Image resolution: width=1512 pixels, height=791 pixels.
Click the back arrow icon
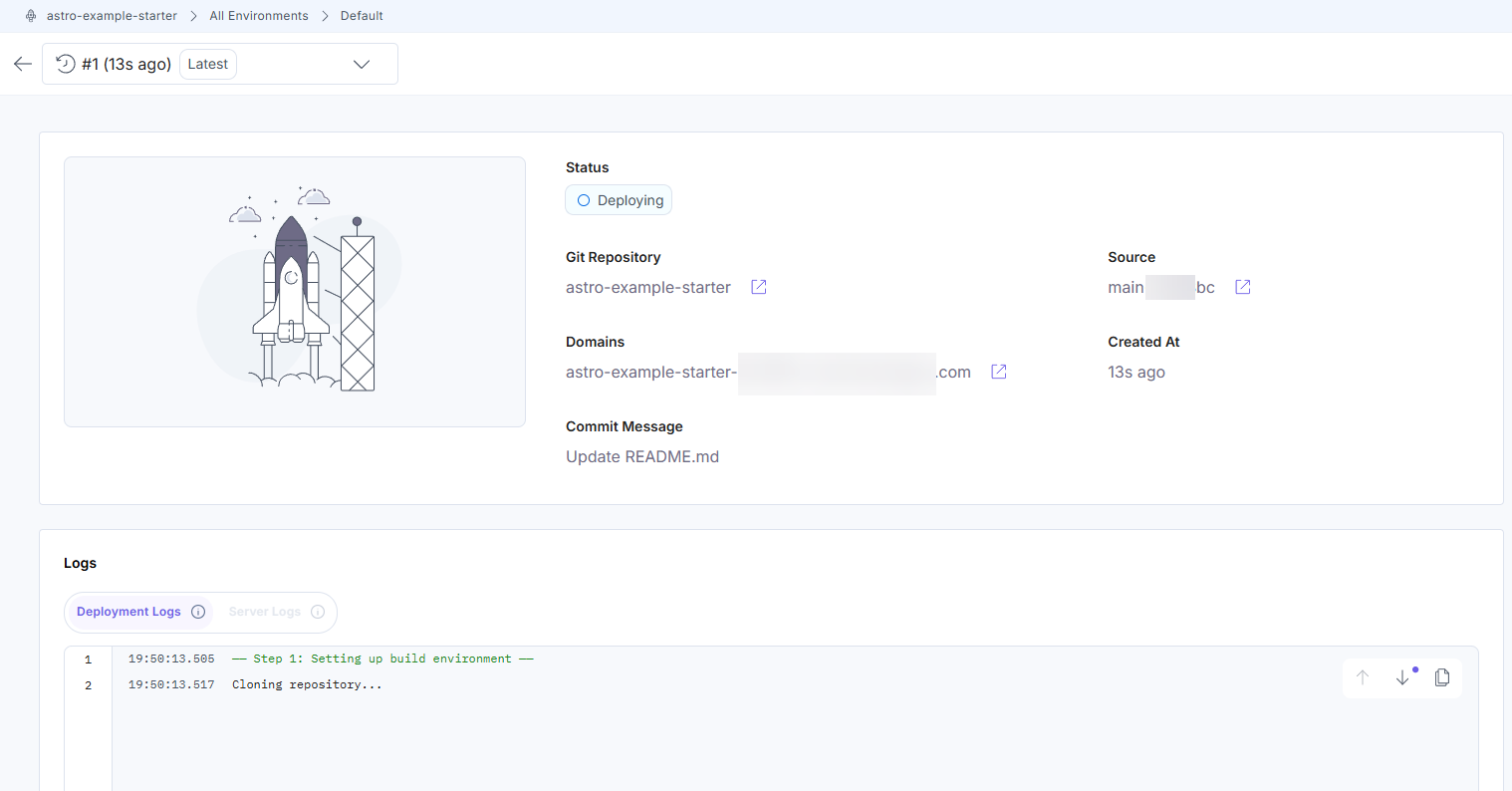click(23, 64)
